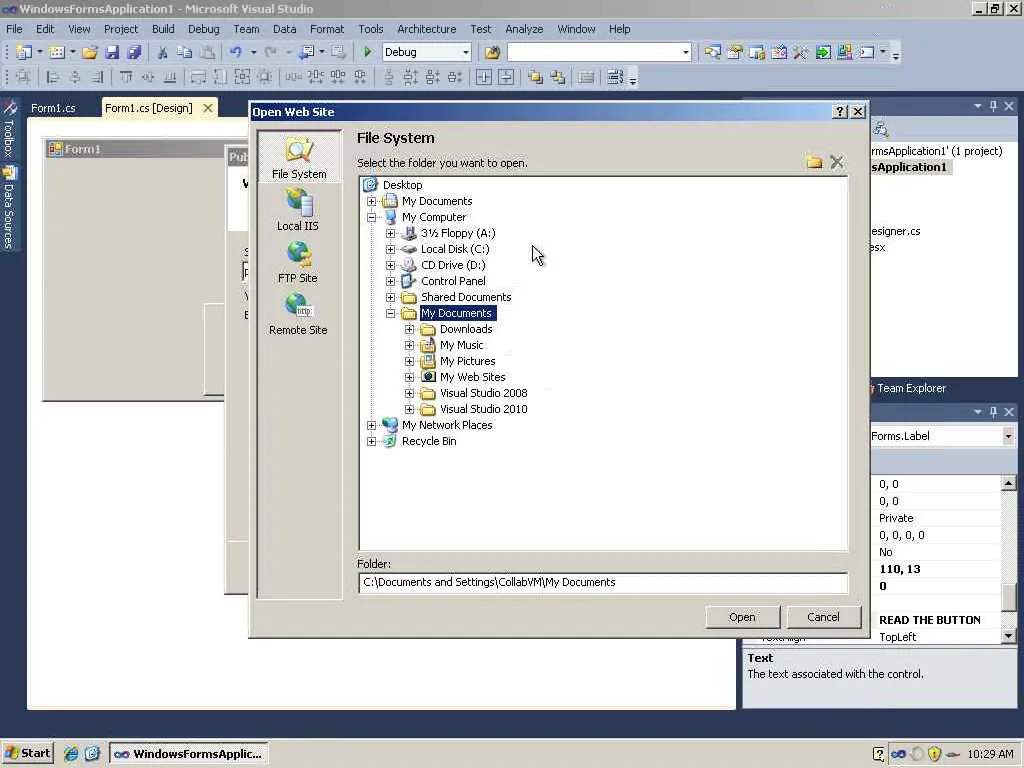Select the Recycle Bin item
Image resolution: width=1024 pixels, height=768 pixels.
coord(429,441)
